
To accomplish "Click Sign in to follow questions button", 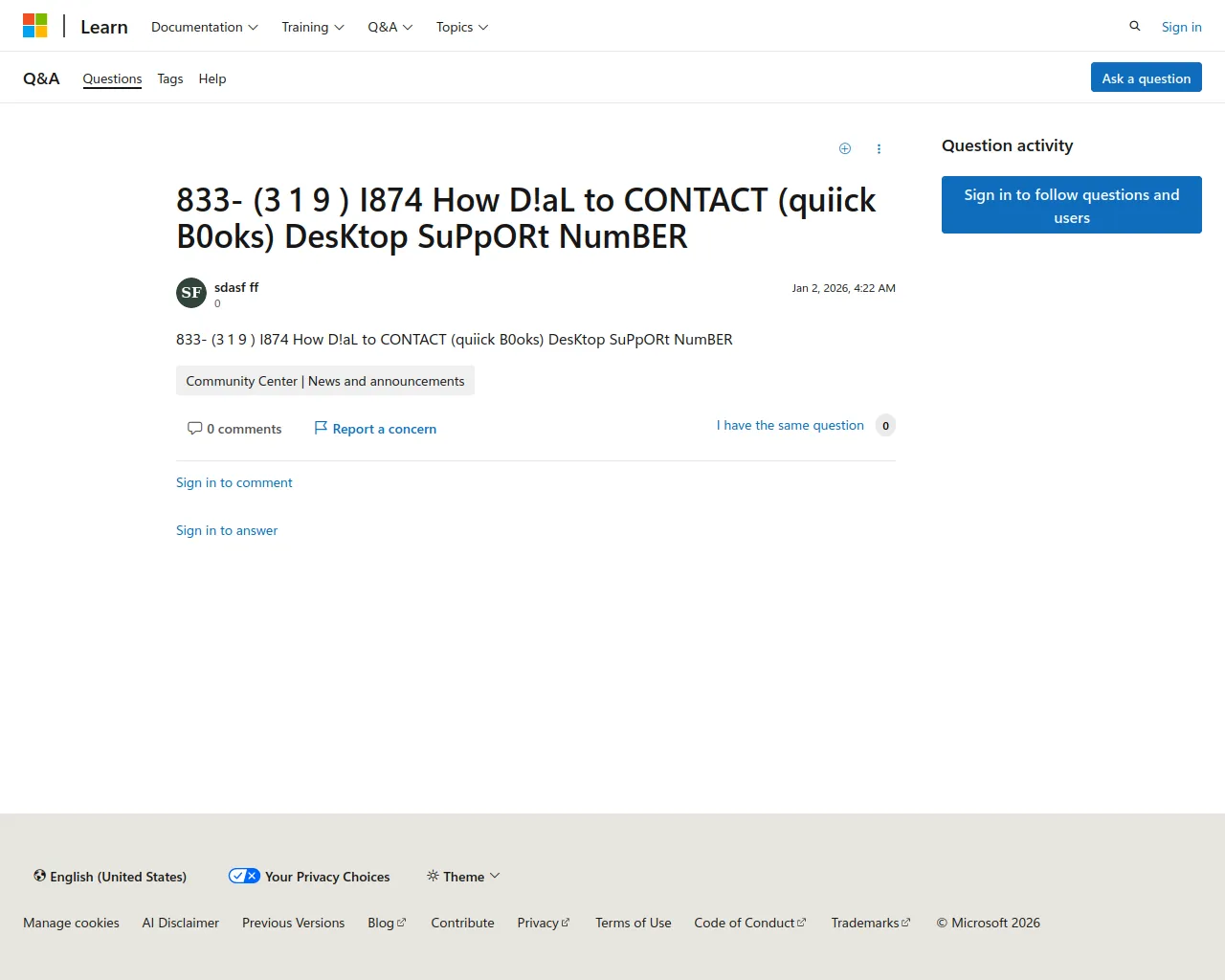I will [1071, 205].
